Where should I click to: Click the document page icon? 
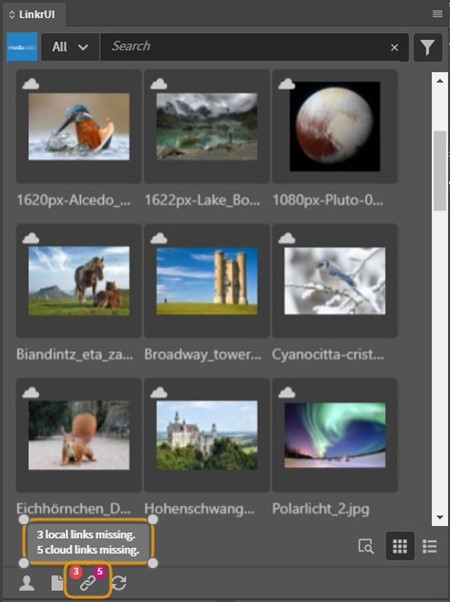coord(57,583)
